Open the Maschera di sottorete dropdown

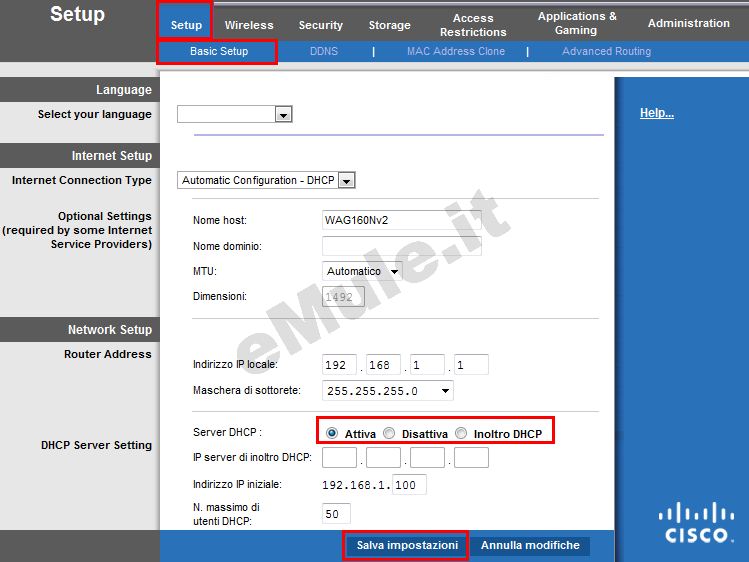click(x=387, y=391)
